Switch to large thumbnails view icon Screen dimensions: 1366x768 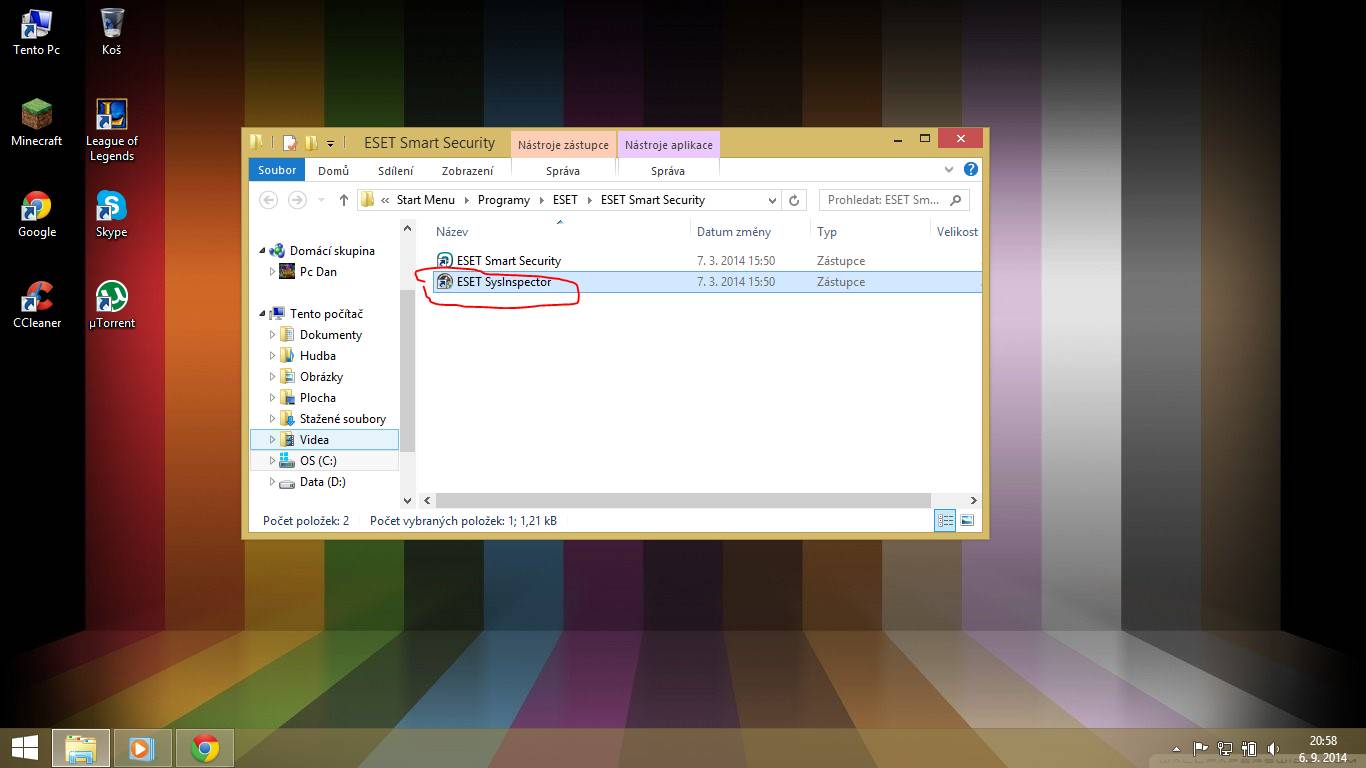(967, 520)
